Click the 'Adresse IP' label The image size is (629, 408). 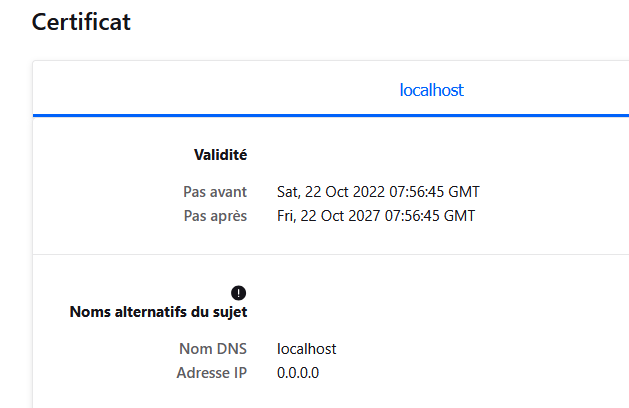coord(211,373)
